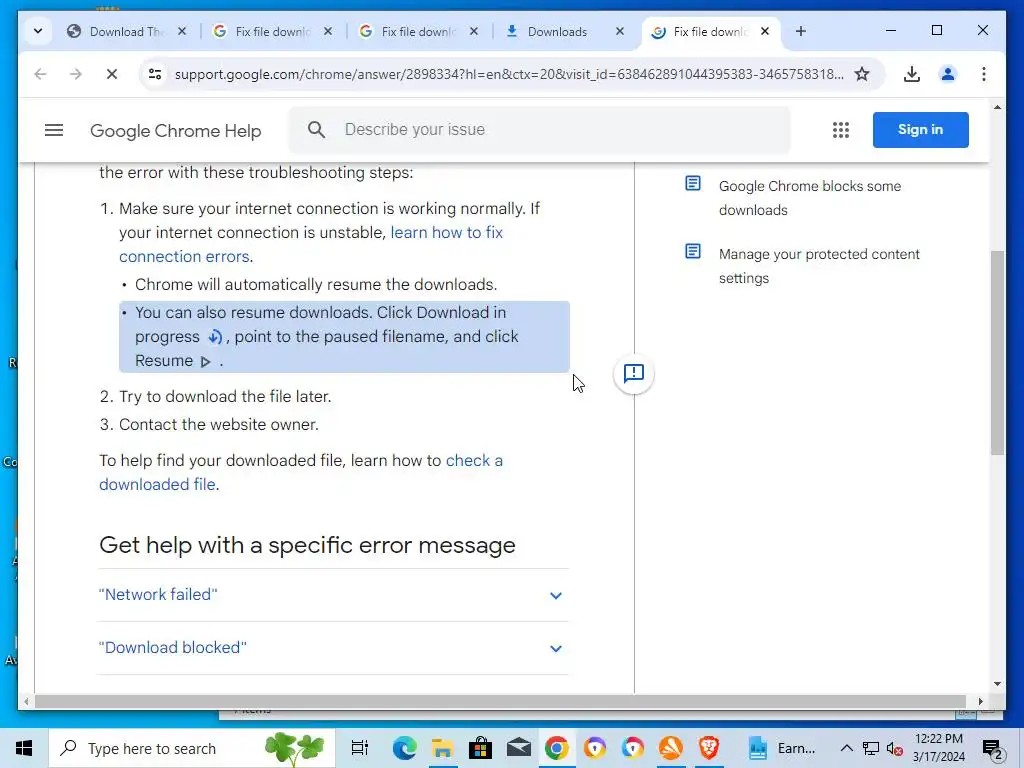Open Brave browser from taskbar

tap(709, 748)
